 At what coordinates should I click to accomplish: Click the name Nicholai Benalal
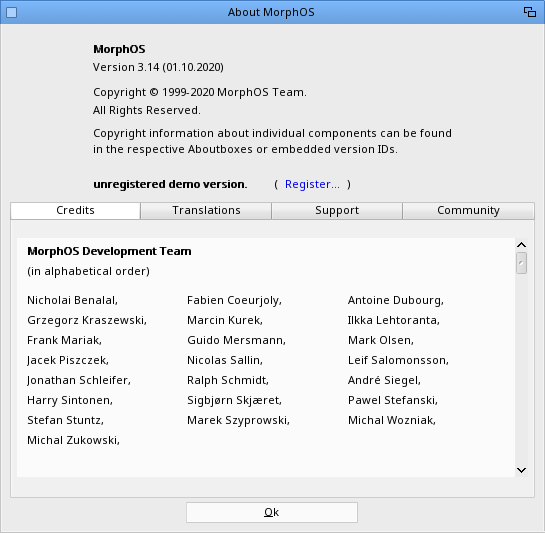click(72, 300)
